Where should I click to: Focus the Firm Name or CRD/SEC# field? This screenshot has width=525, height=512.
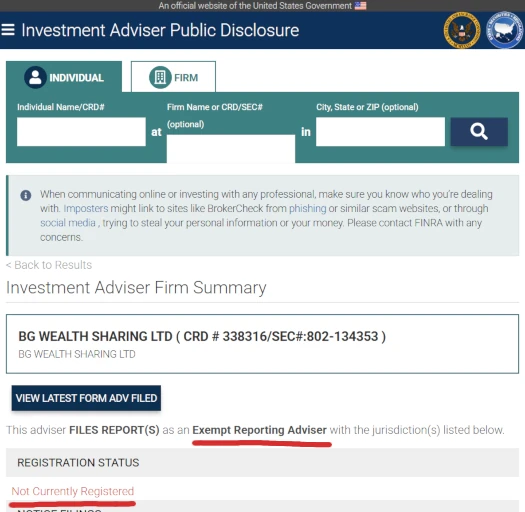pyautogui.click(x=231, y=149)
